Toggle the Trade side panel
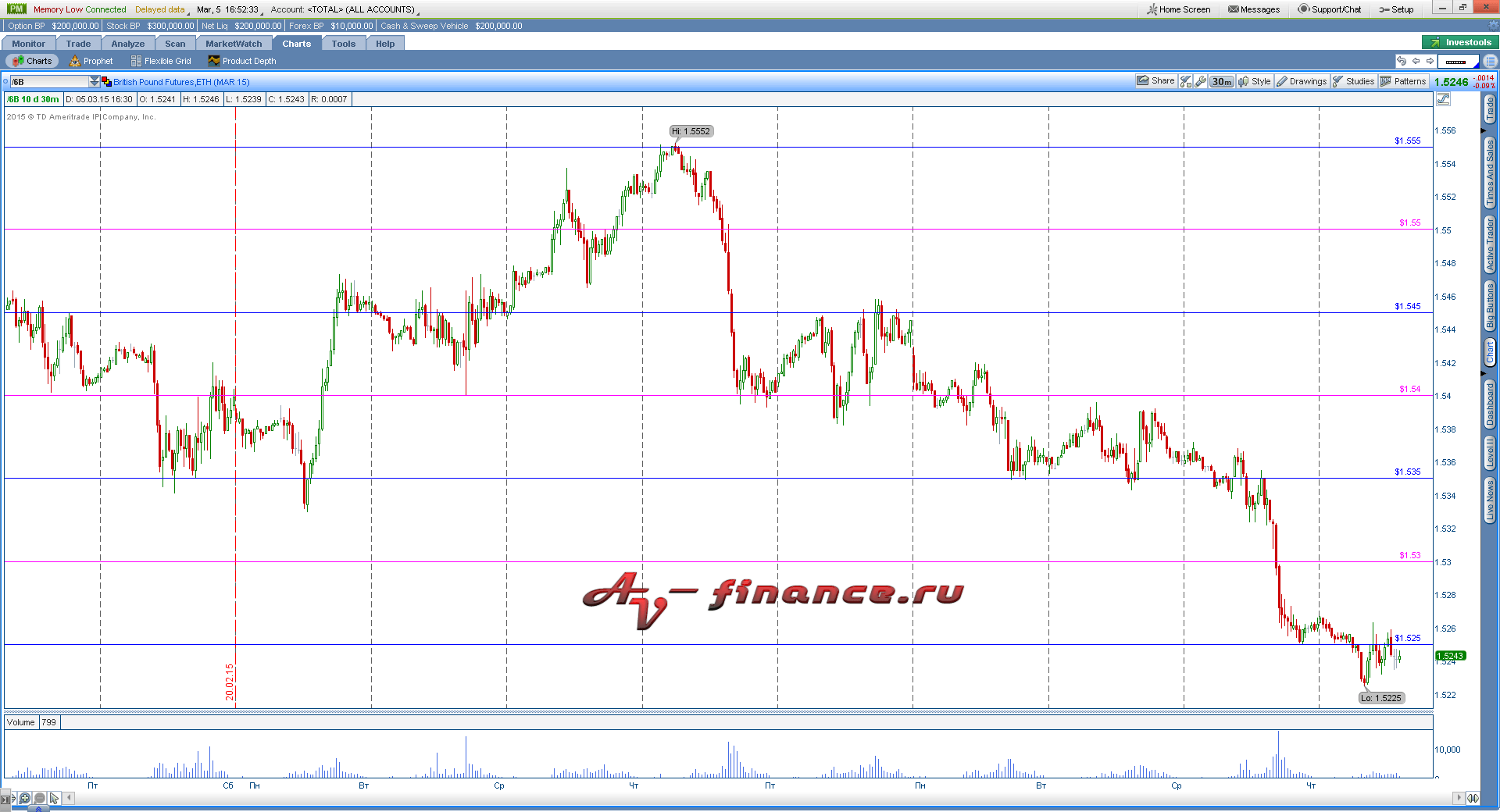The width and height of the screenshot is (1500, 812). tap(1490, 109)
